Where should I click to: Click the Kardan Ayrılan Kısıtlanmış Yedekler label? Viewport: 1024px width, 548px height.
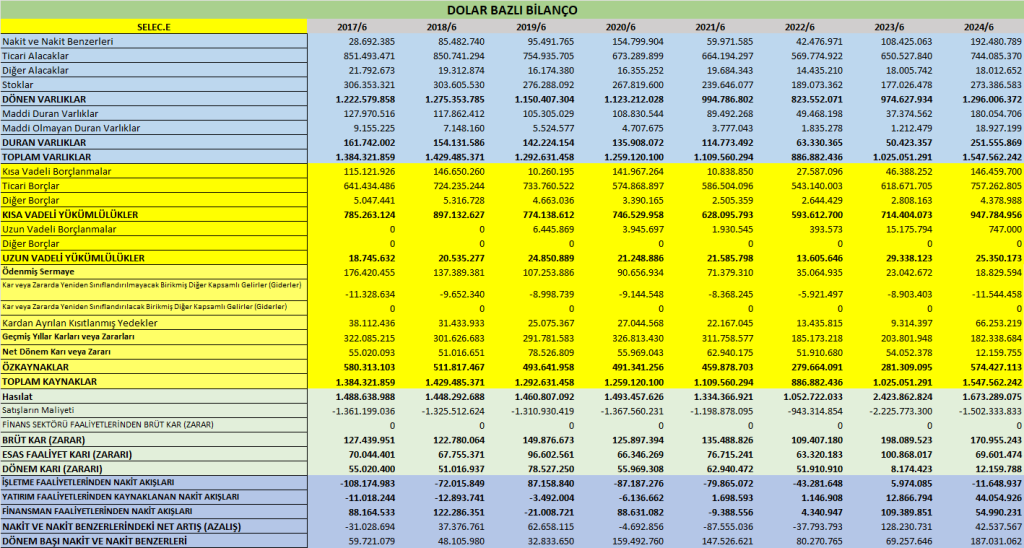tap(80, 323)
